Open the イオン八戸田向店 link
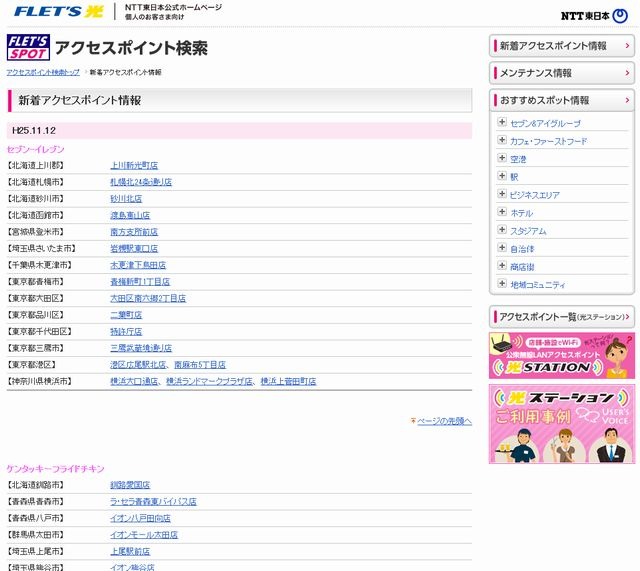 [x=140, y=518]
